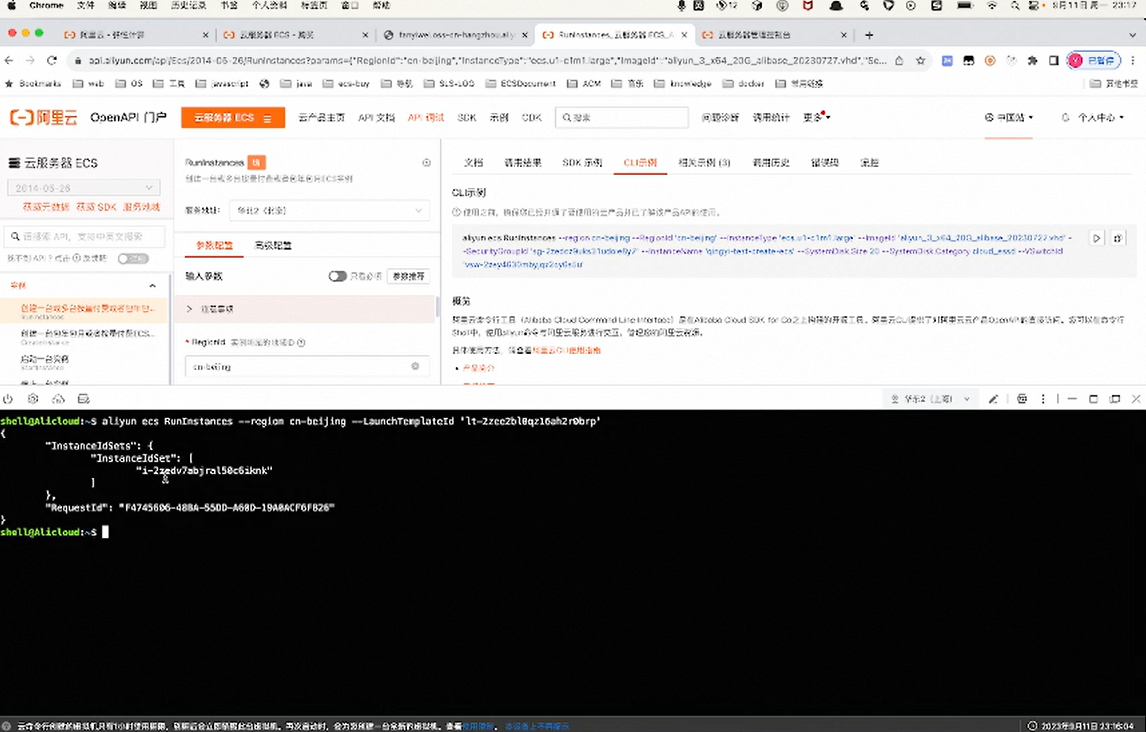1146x732 pixels.
Task: Switch to the 调用结果 tab
Action: (523, 162)
